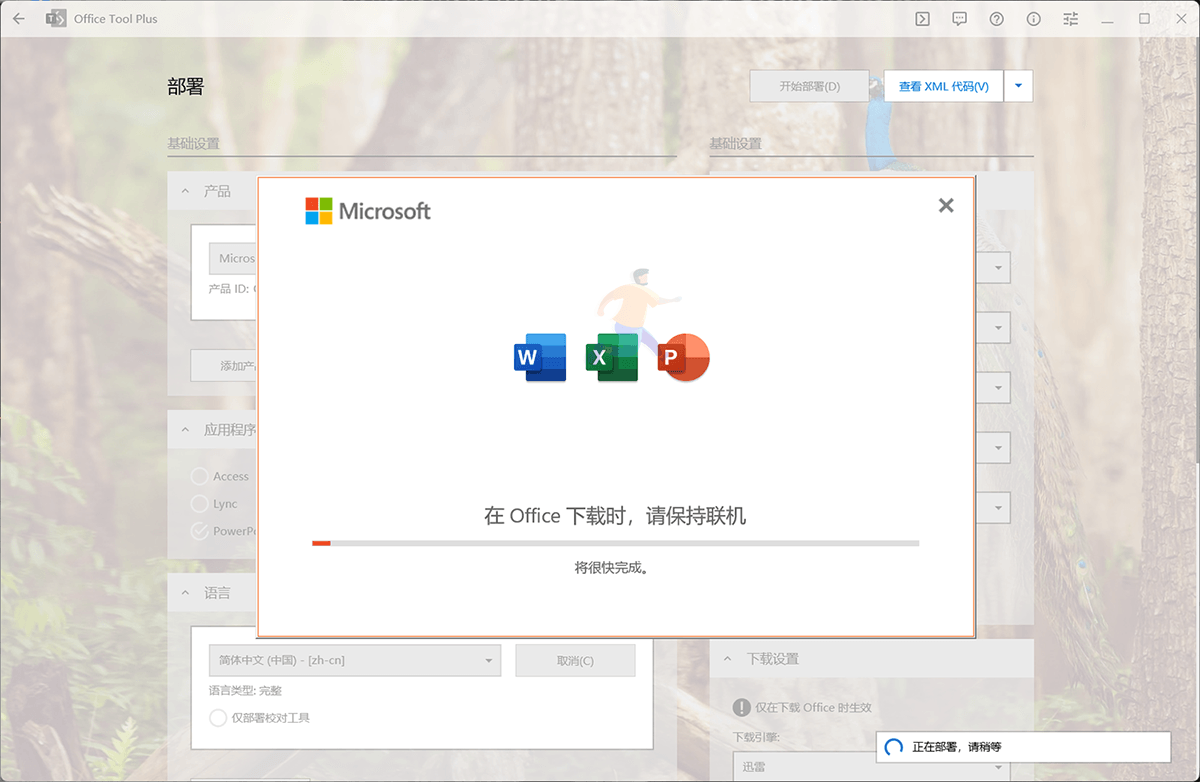Open the help question mark icon

(x=997, y=18)
